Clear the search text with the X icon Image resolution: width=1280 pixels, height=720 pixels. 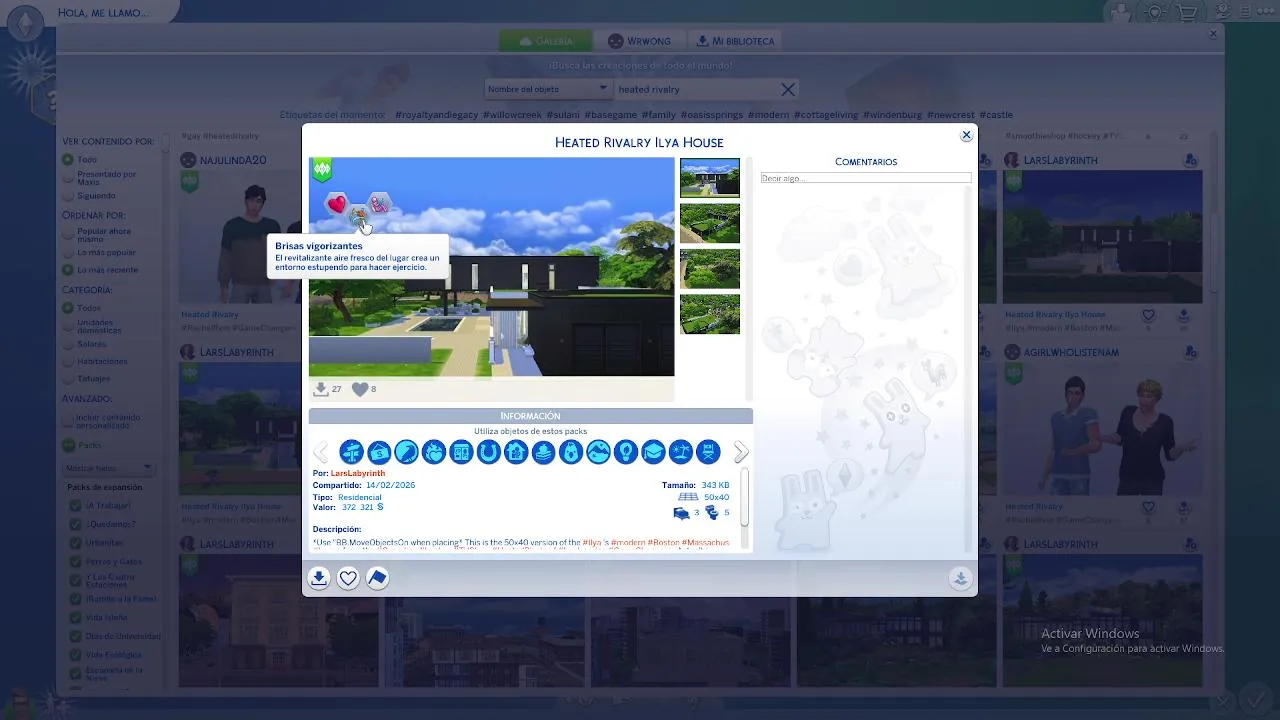click(x=788, y=89)
